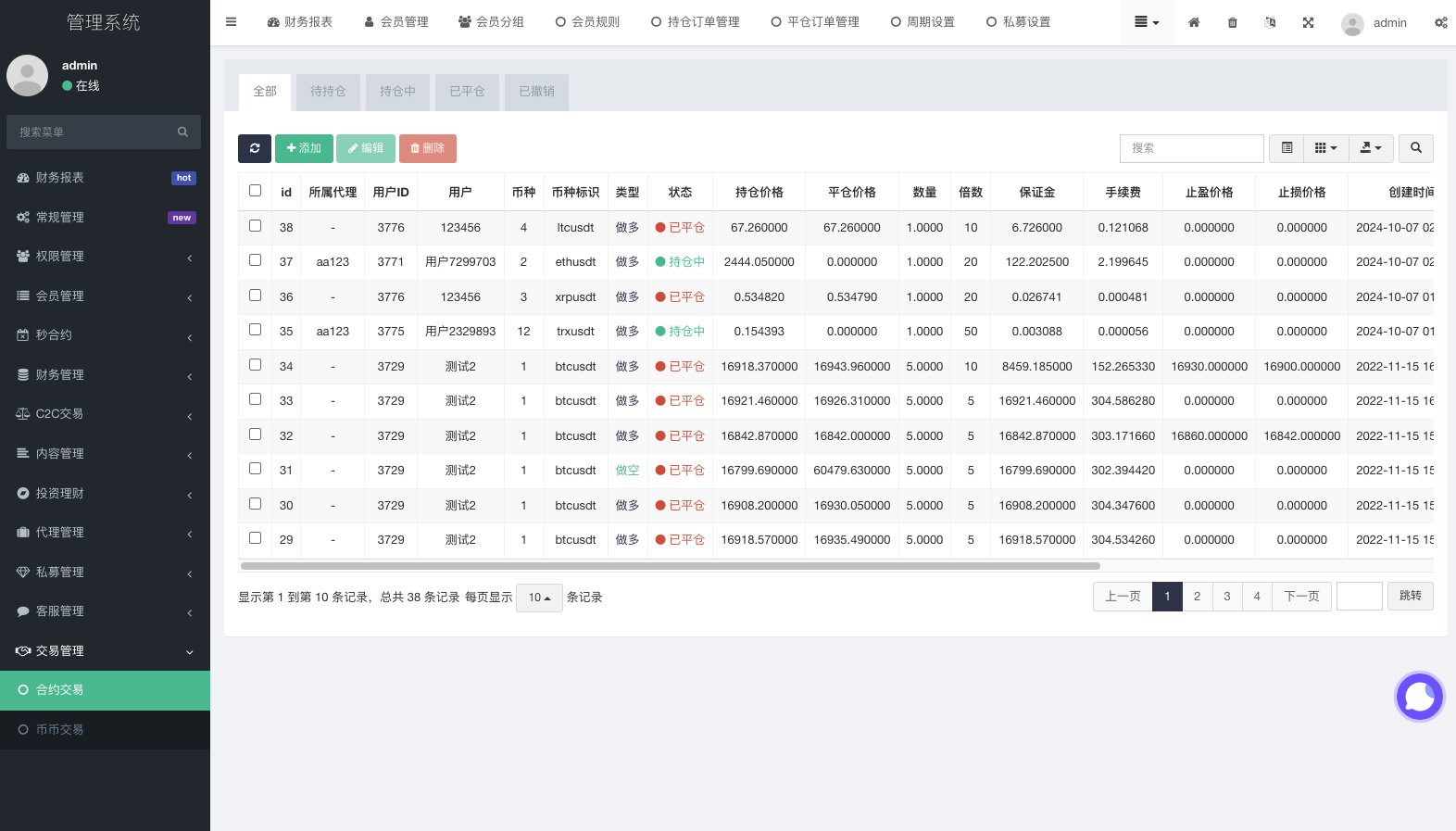Click the magnifier search button beside table

pos(1415,148)
